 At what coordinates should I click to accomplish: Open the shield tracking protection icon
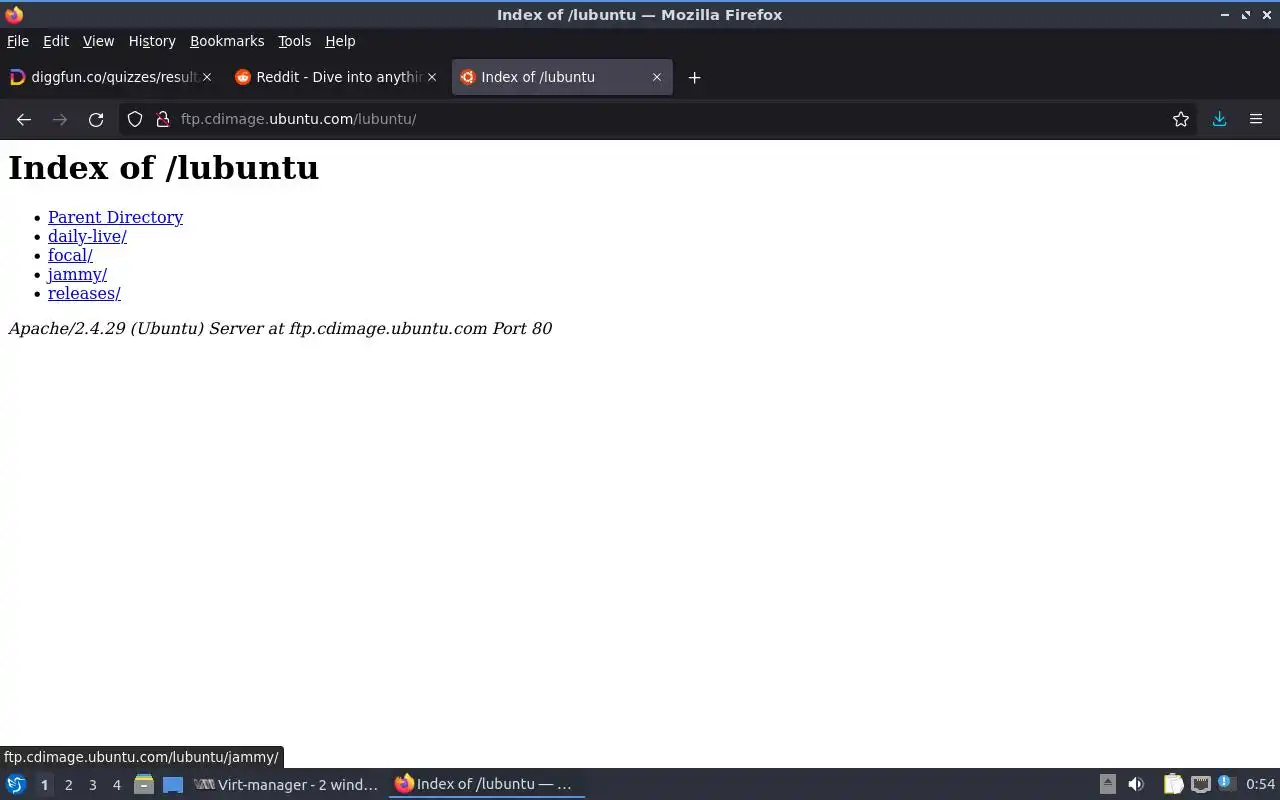(x=135, y=119)
